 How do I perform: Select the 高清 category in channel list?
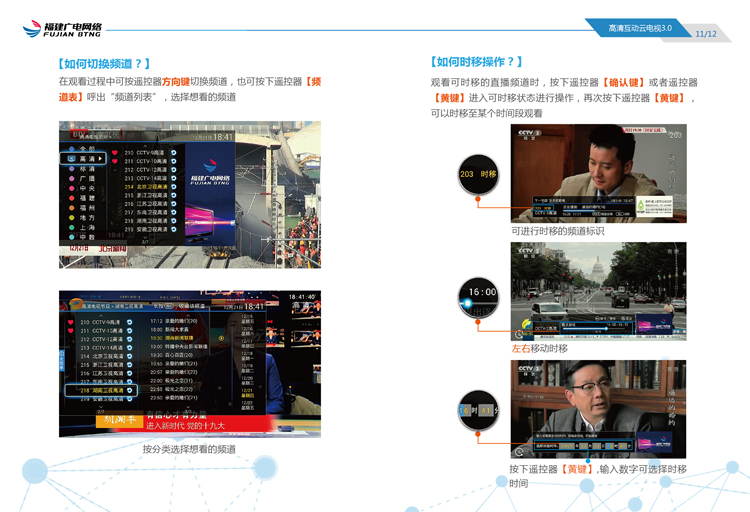click(x=88, y=158)
